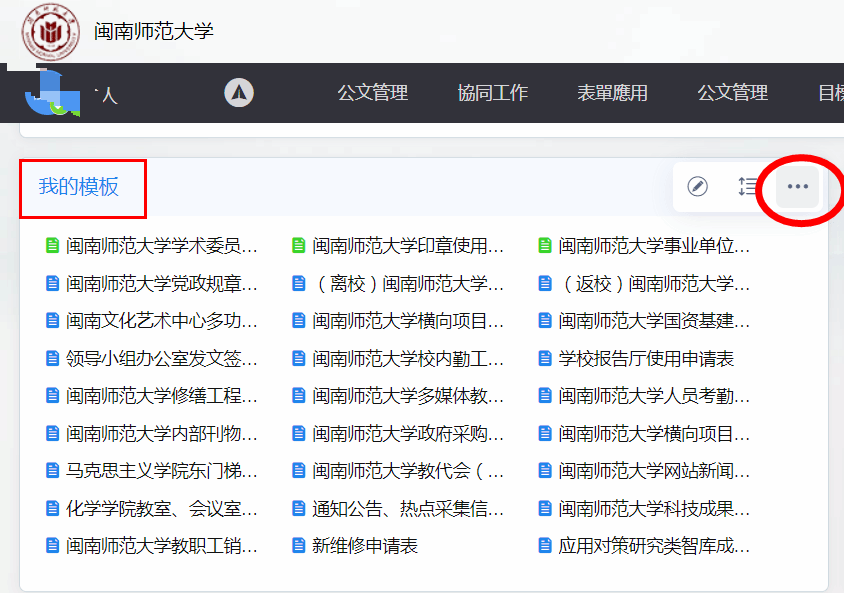The height and width of the screenshot is (593, 844).
Task: Click green document icon beside 闽南师范大学学术委员…
Action: [x=52, y=246]
